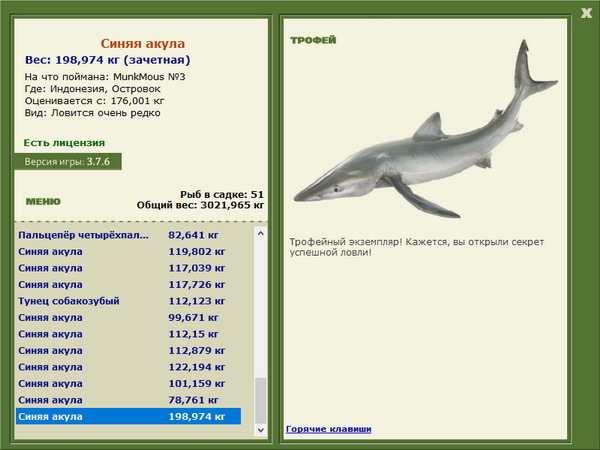600x450 pixels.
Task: Click the Трофейный экземпляр! description text
Action: (x=417, y=247)
